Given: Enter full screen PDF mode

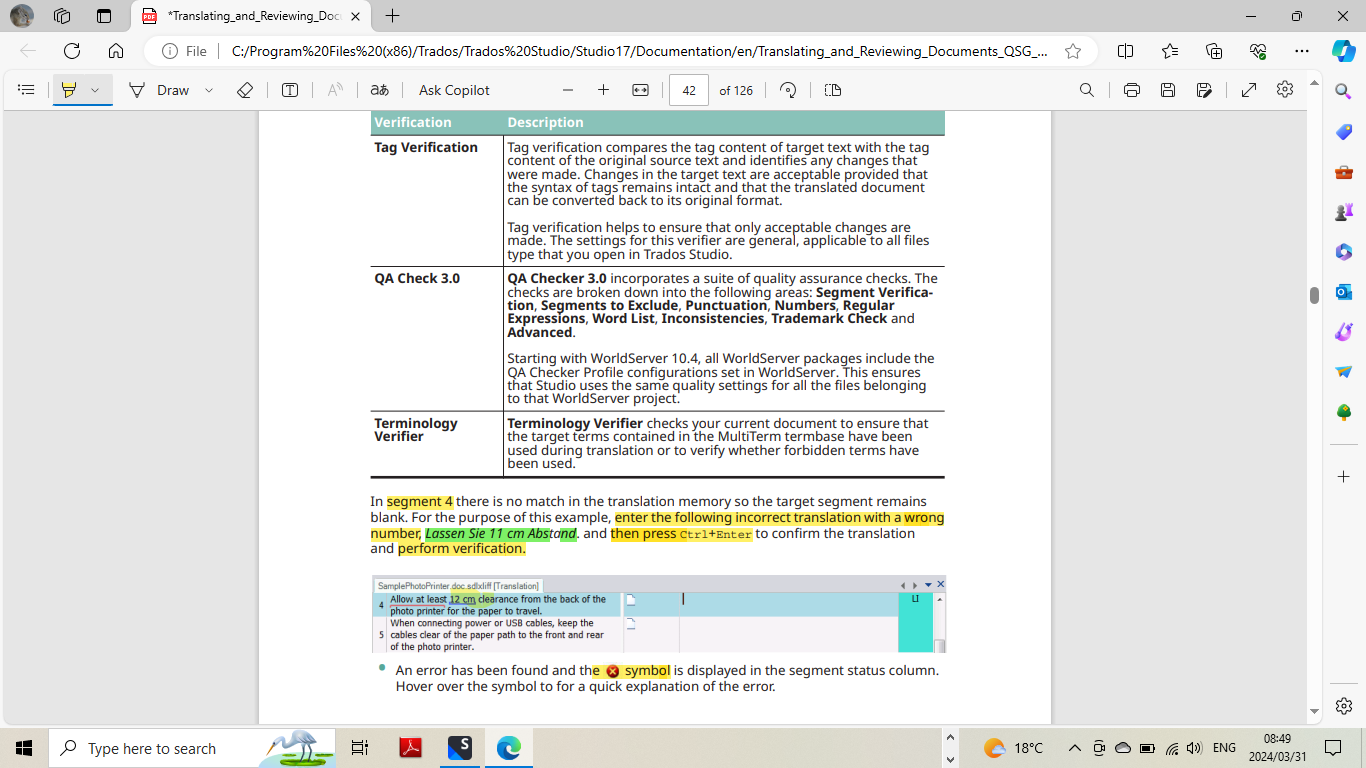Looking at the screenshot, I should 1249,90.
